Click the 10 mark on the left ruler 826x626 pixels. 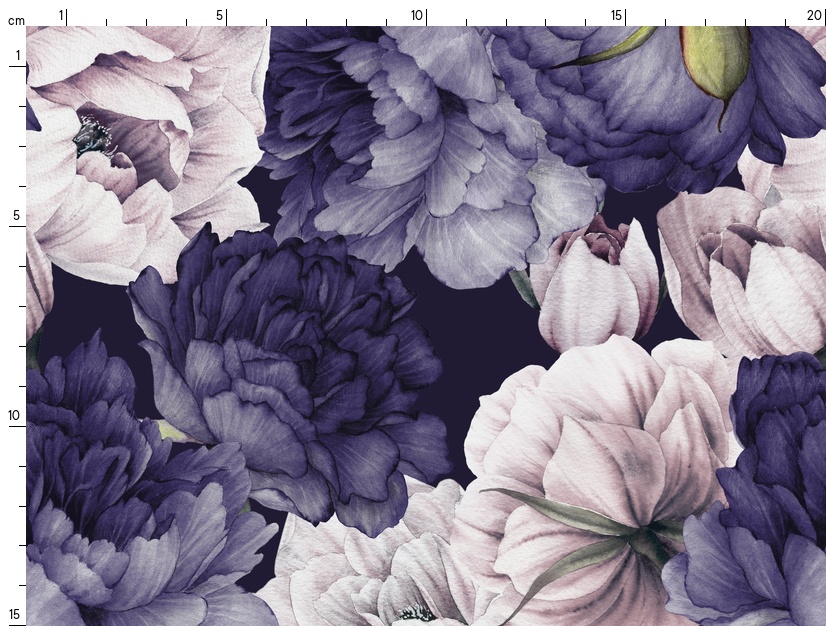[15, 415]
